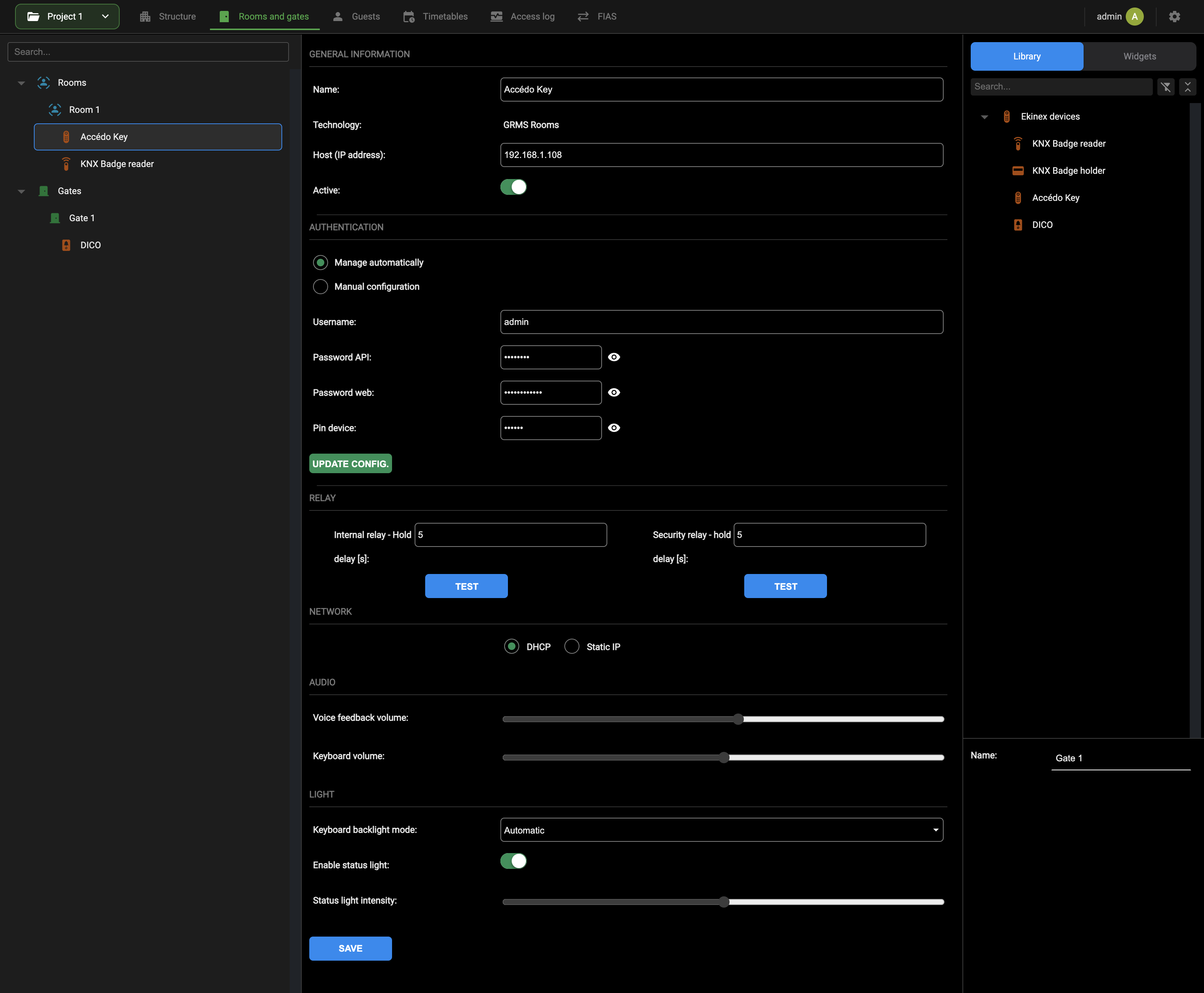
Task: Select the DICO device icon under Gate 1
Action: [x=66, y=245]
